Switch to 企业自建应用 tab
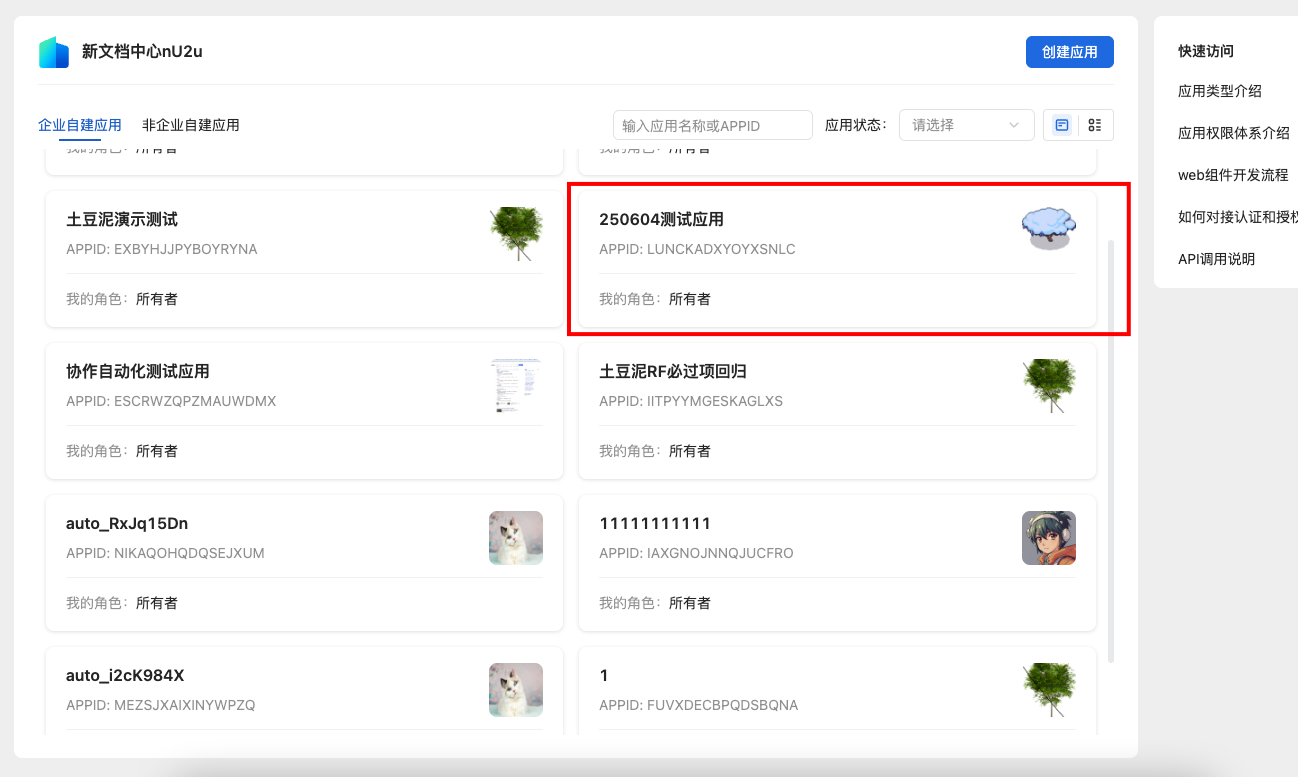The image size is (1298, 777). click(x=80, y=125)
